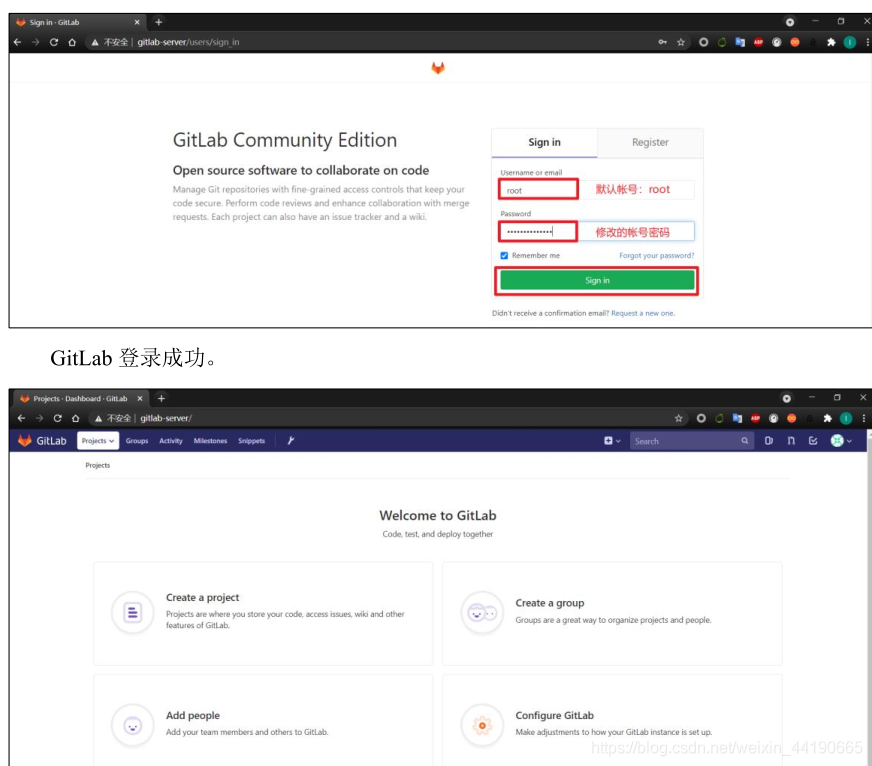Image resolution: width=872 pixels, height=766 pixels.
Task: Switch to the Register tab
Action: pos(650,142)
